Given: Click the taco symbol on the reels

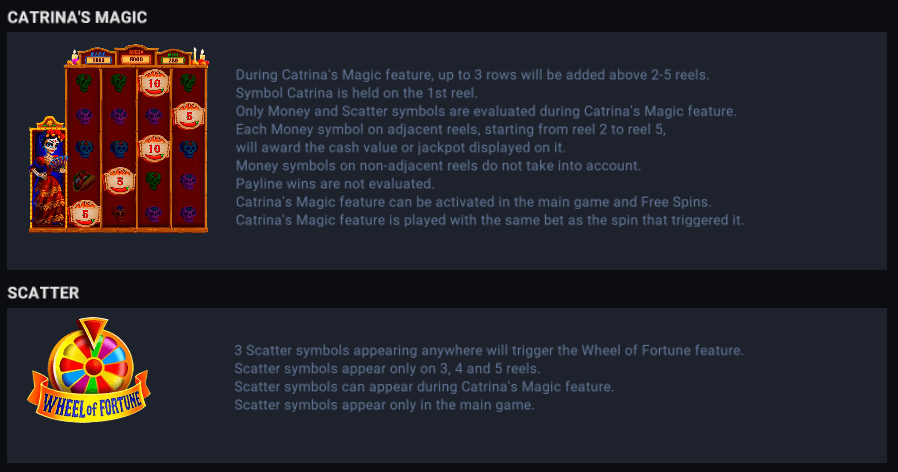Looking at the screenshot, I should pos(85,180).
